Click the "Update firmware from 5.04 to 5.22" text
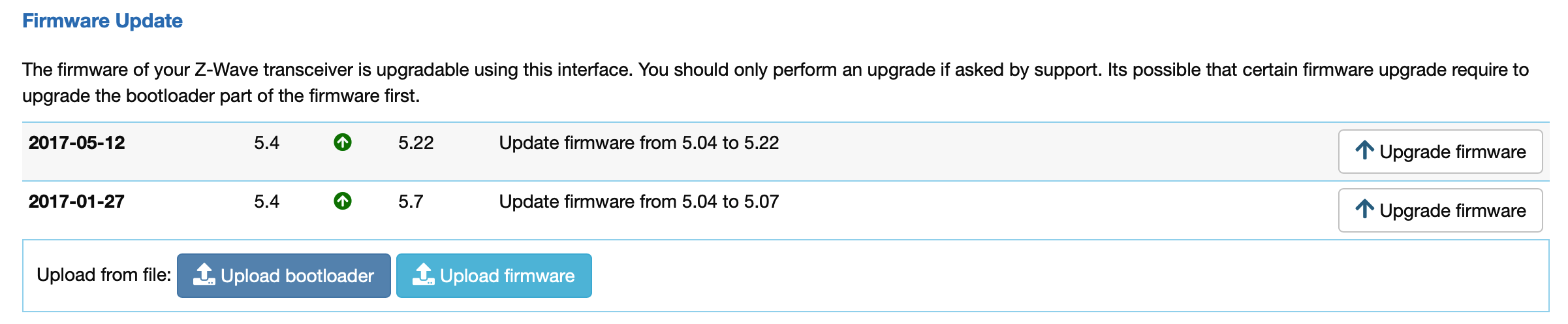The image size is (1568, 324). coord(638,142)
